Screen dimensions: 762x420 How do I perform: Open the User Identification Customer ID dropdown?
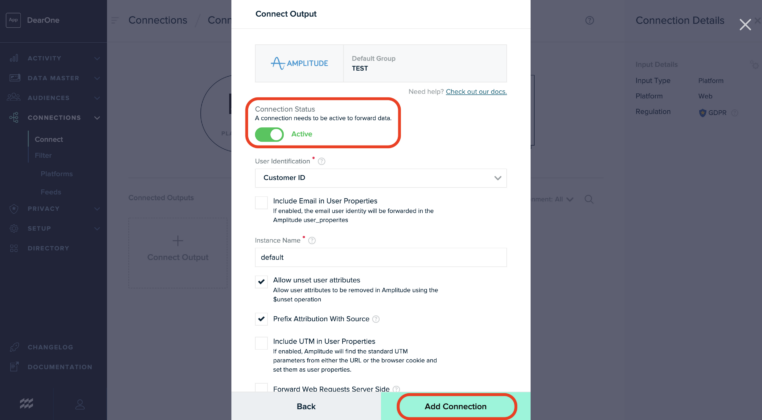380,178
